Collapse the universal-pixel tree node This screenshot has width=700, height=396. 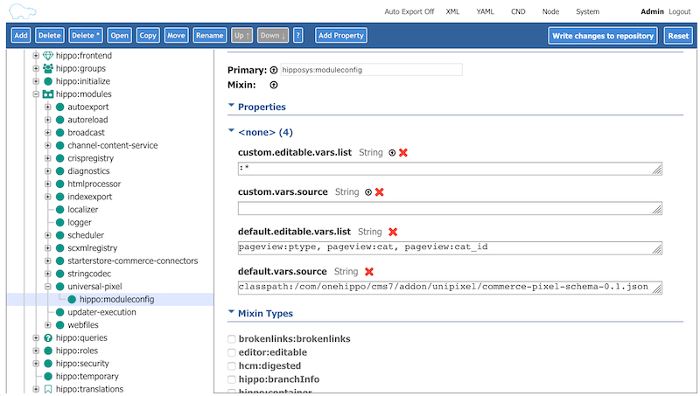pos(48,287)
